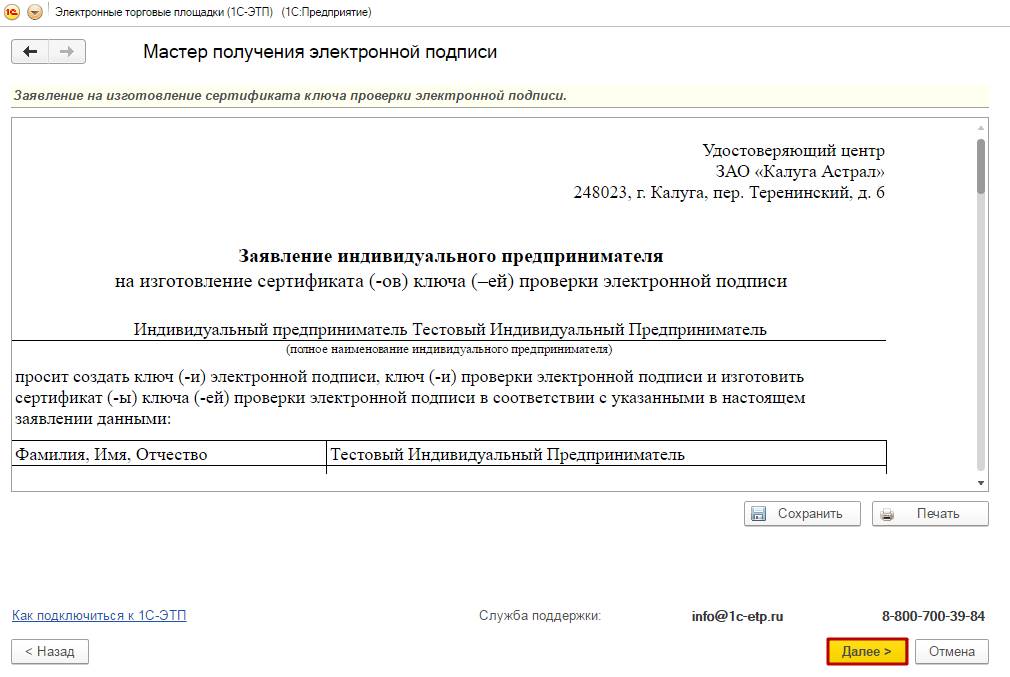The image size is (1010, 677).
Task: Return to previous step with < Назад
Action: pos(50,651)
